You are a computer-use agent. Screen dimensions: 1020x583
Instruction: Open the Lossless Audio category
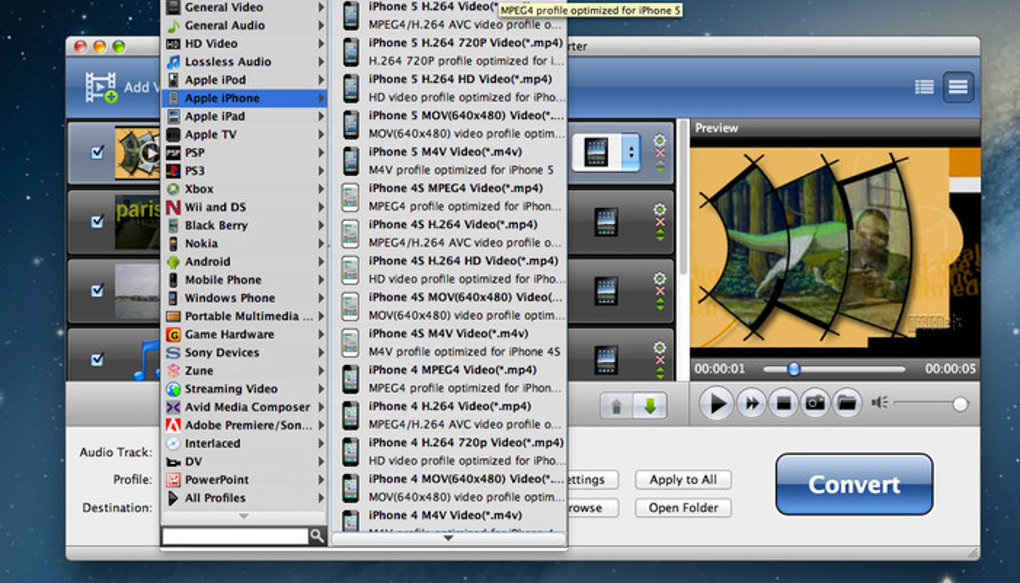(x=245, y=62)
